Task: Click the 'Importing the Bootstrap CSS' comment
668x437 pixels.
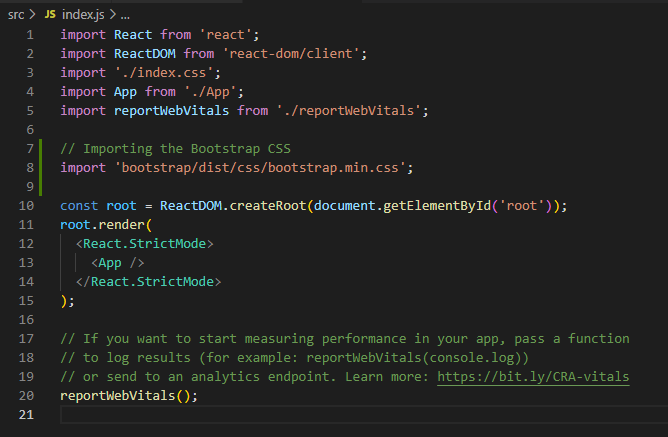Action: 176,149
